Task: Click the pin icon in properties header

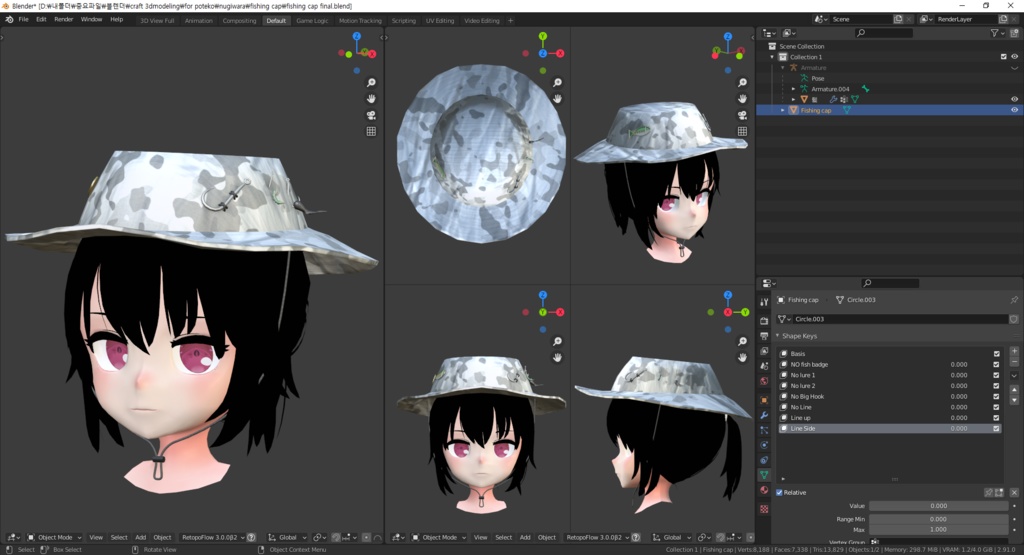Action: 1014,300
